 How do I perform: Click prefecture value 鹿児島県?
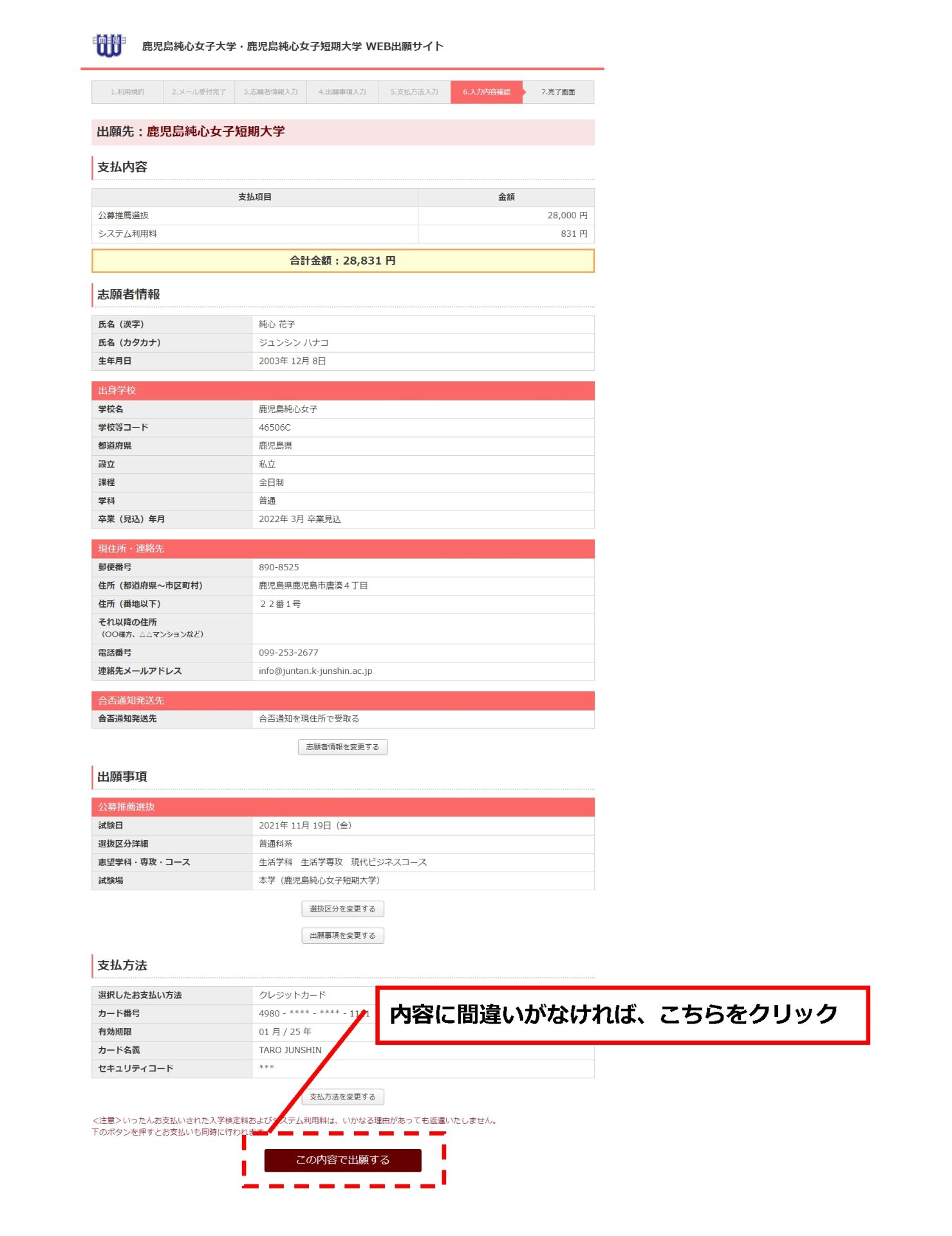coord(275,445)
